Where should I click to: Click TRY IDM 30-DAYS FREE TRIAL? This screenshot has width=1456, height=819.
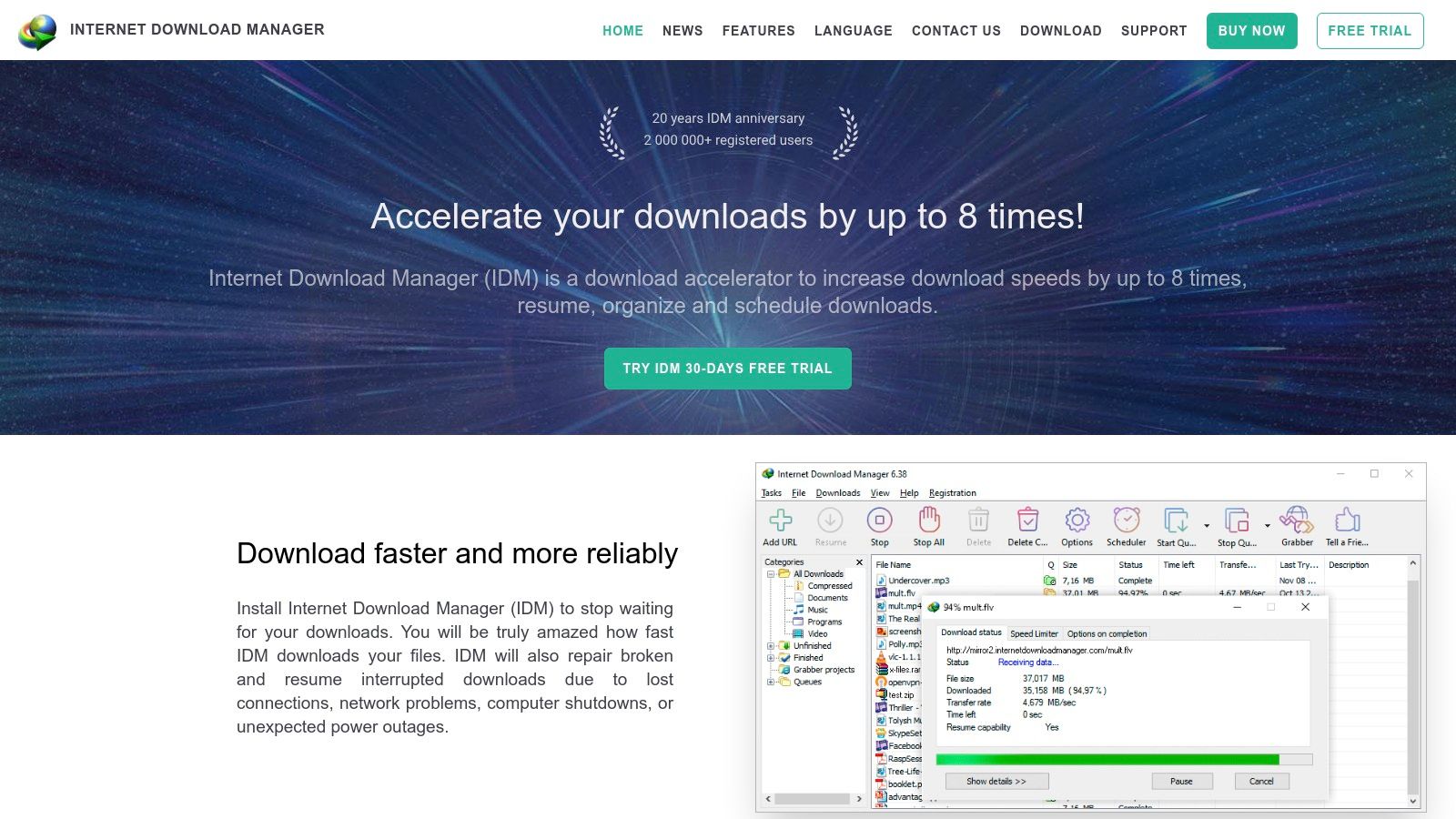point(728,369)
